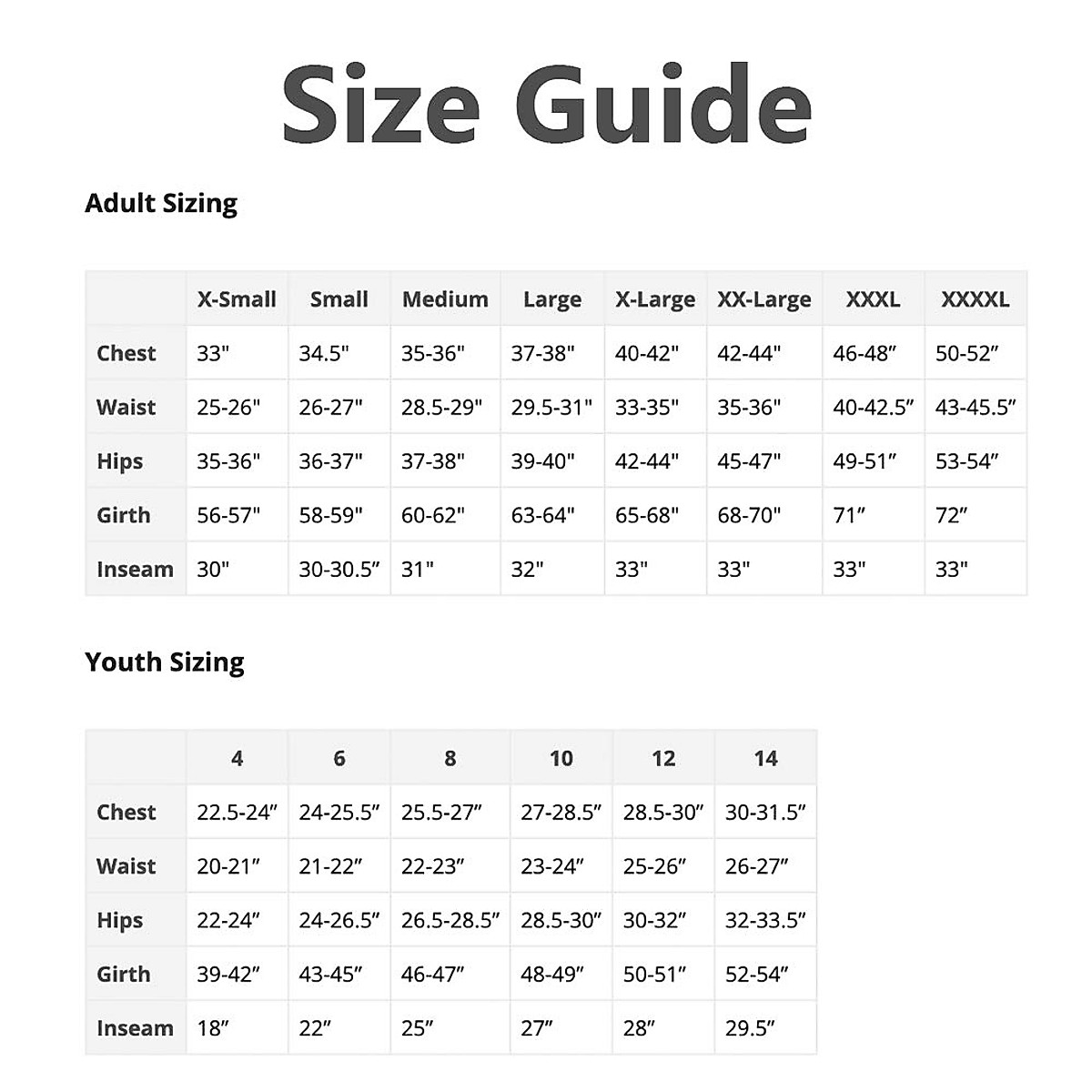The height and width of the screenshot is (1092, 1092).
Task: Select the youth size 4 column header
Action: pyautogui.click(x=237, y=758)
